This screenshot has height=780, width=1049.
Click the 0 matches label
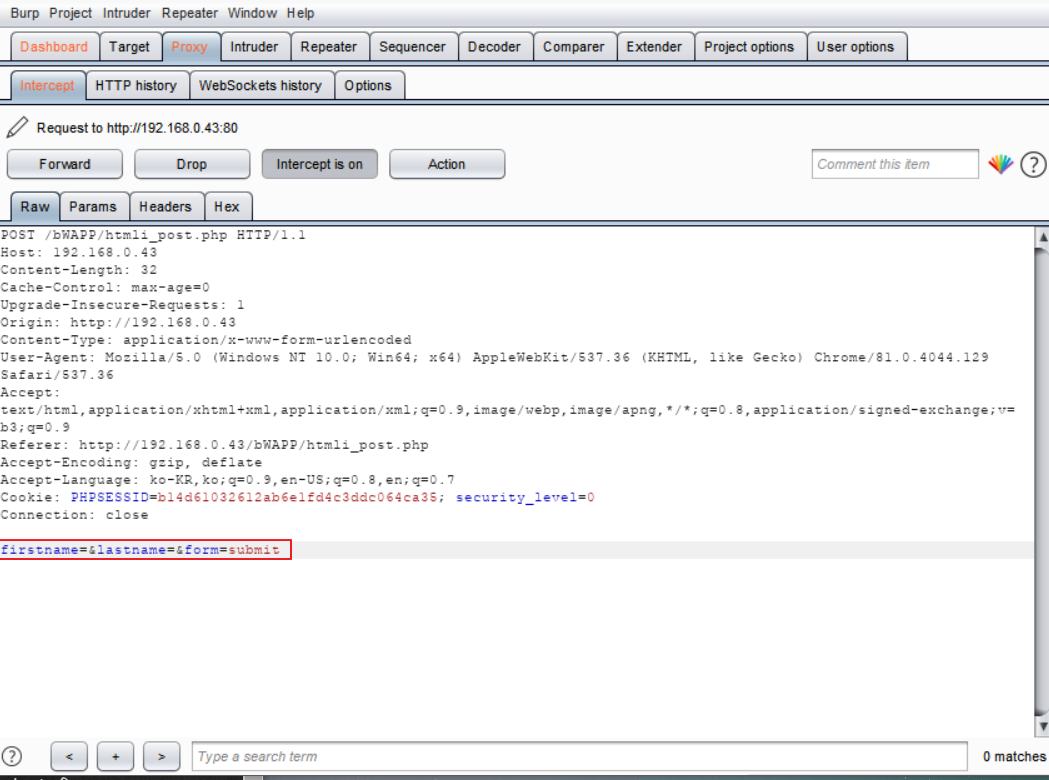(x=1014, y=757)
